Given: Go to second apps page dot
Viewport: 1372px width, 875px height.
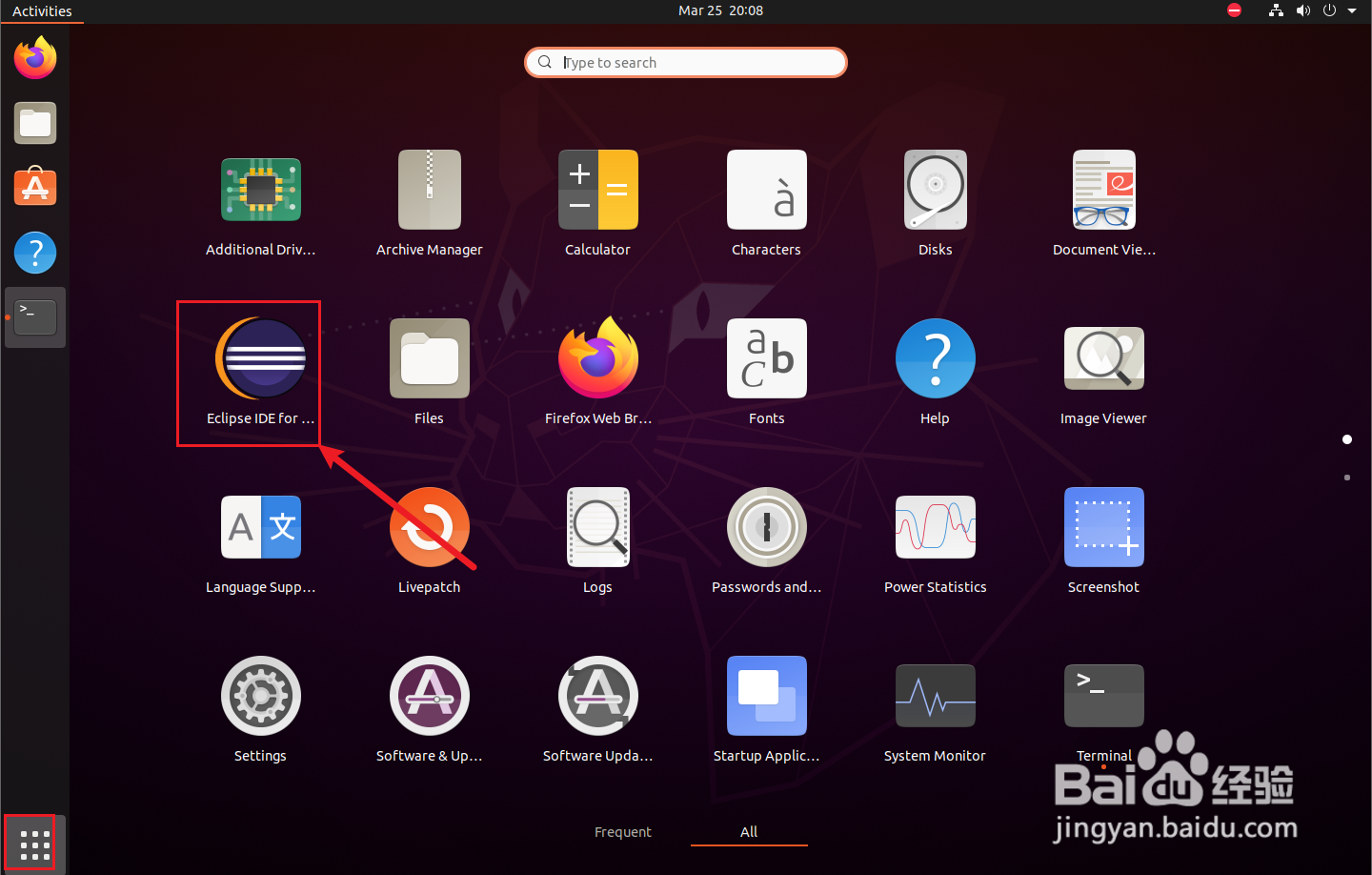Looking at the screenshot, I should pos(1347,478).
